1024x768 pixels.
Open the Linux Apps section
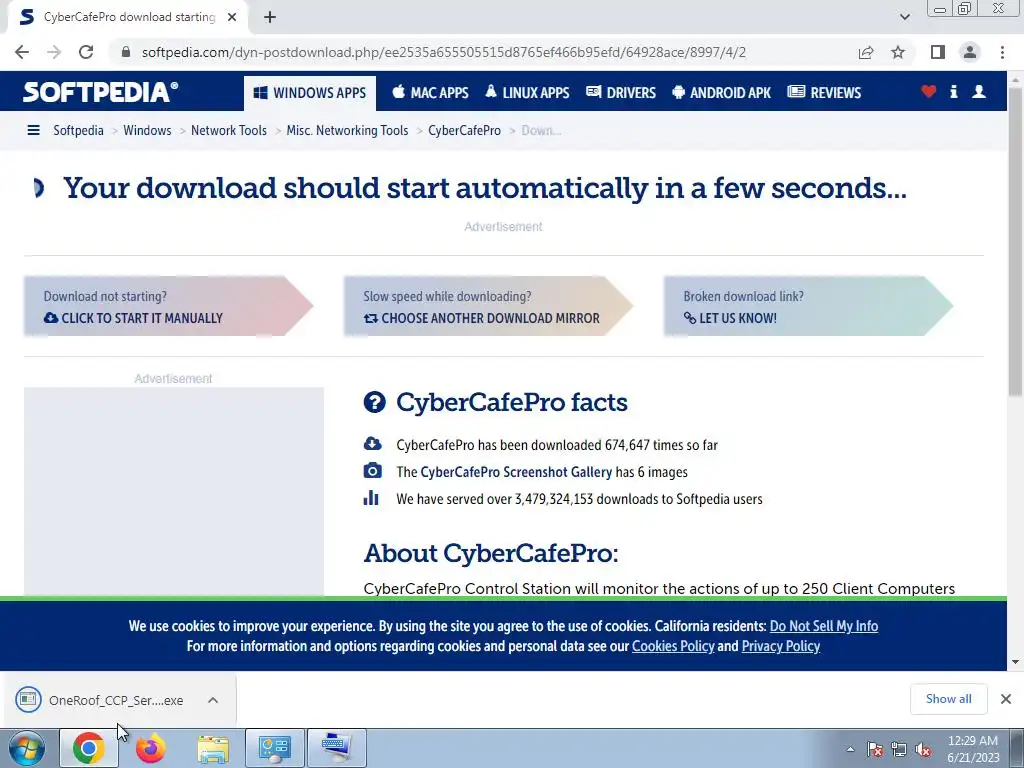pyautogui.click(x=527, y=93)
